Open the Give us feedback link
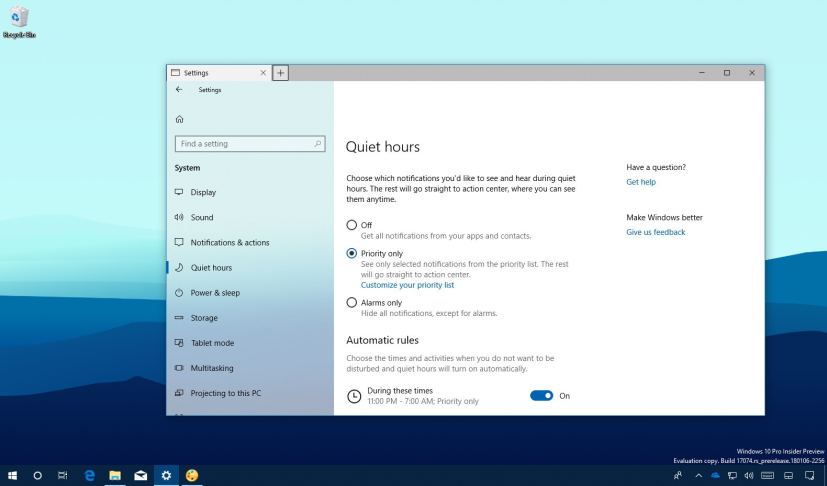Image resolution: width=827 pixels, height=486 pixels. pos(656,232)
